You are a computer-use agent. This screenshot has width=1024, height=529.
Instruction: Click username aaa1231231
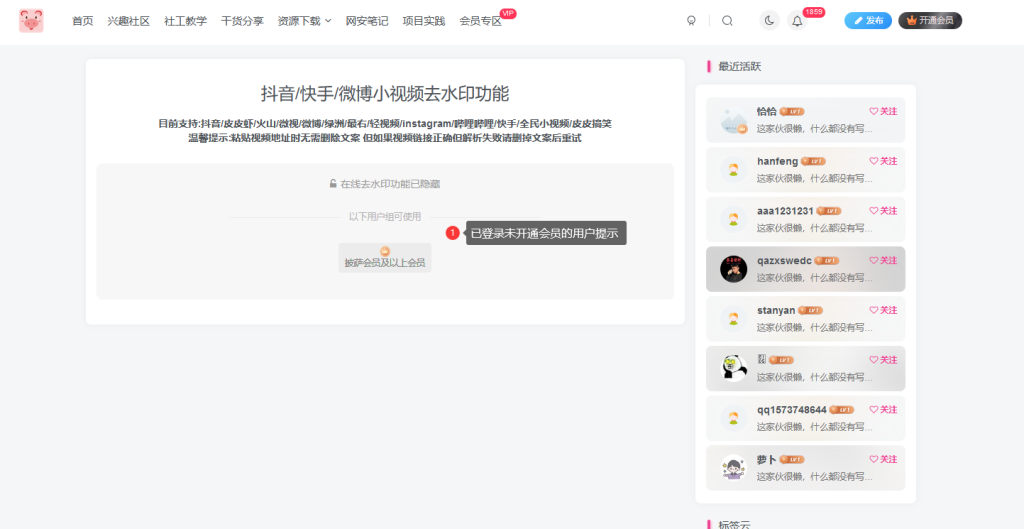[785, 211]
